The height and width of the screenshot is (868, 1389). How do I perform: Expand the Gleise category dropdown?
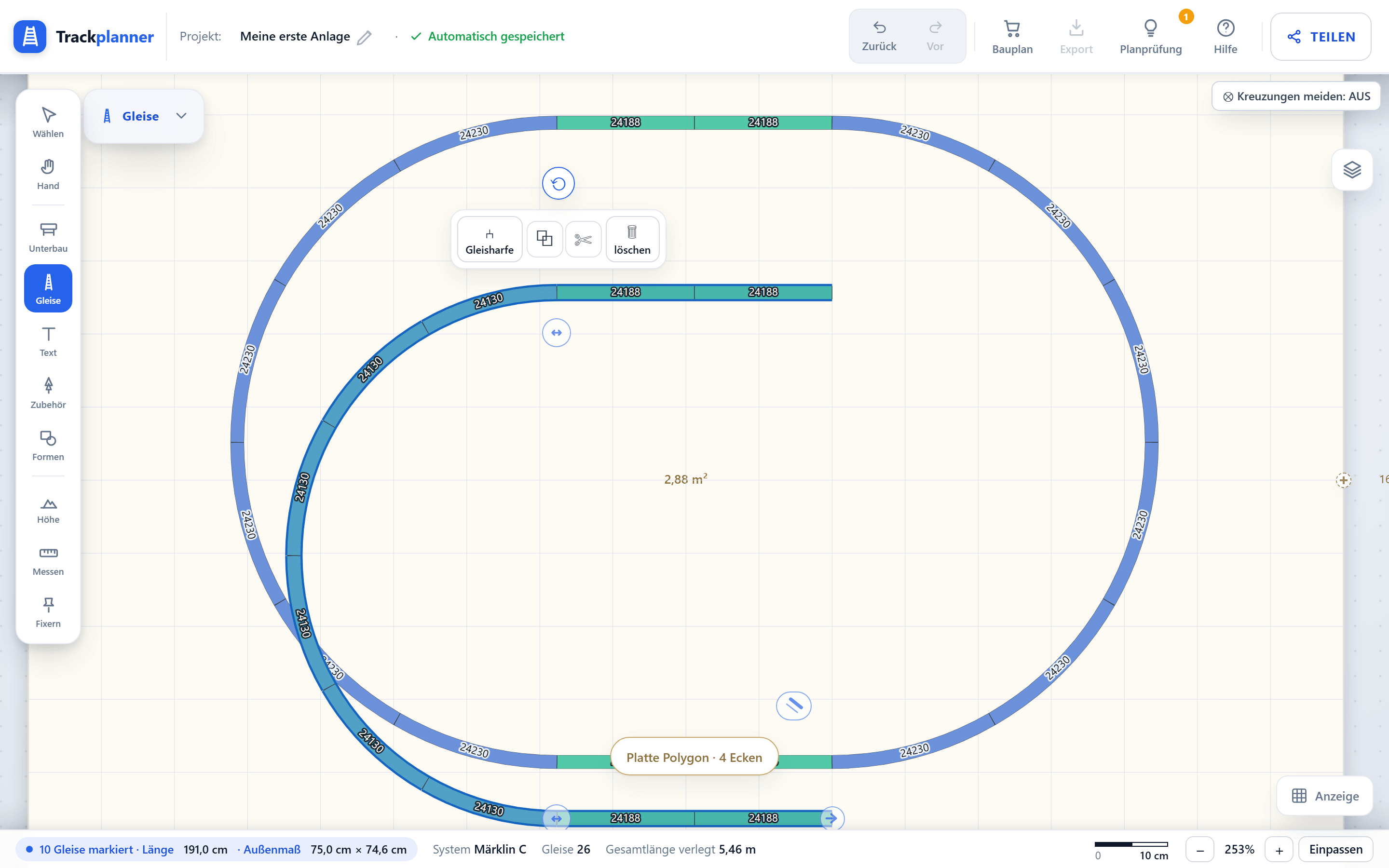(x=144, y=116)
